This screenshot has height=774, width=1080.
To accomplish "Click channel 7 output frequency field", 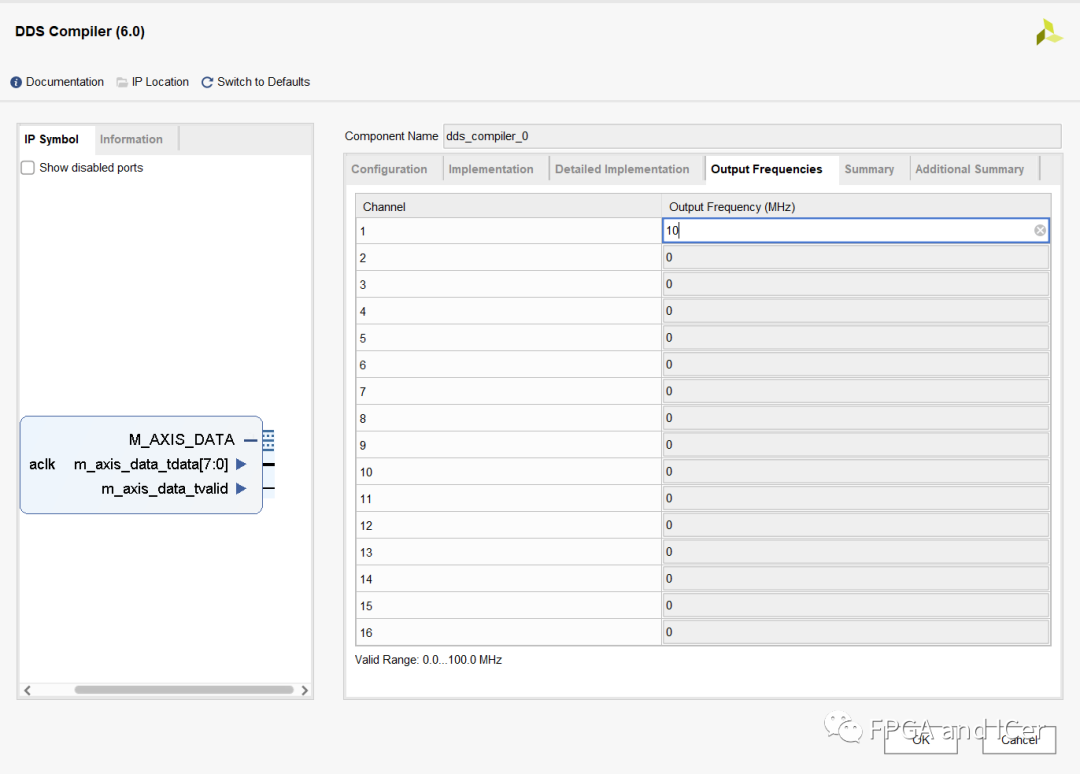I will click(855, 391).
